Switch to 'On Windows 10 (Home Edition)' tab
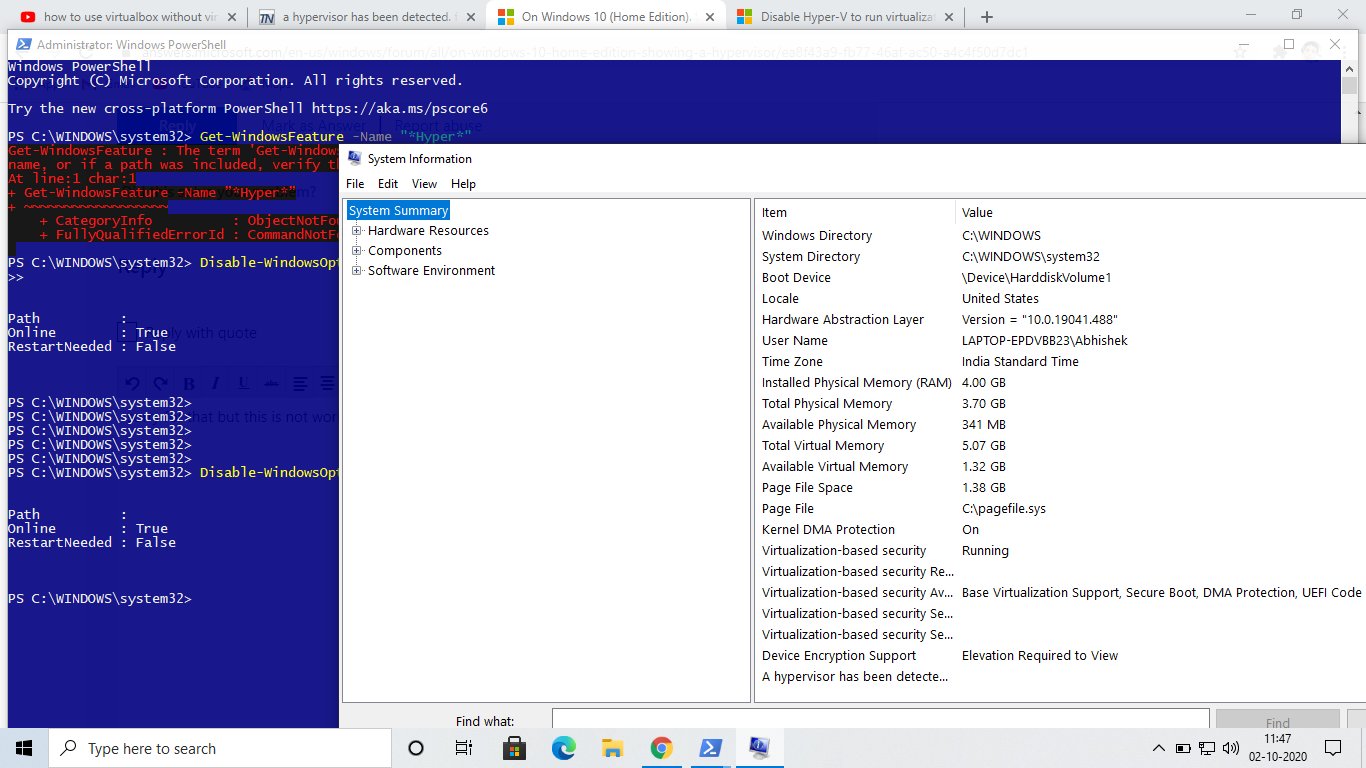 pyautogui.click(x=605, y=17)
